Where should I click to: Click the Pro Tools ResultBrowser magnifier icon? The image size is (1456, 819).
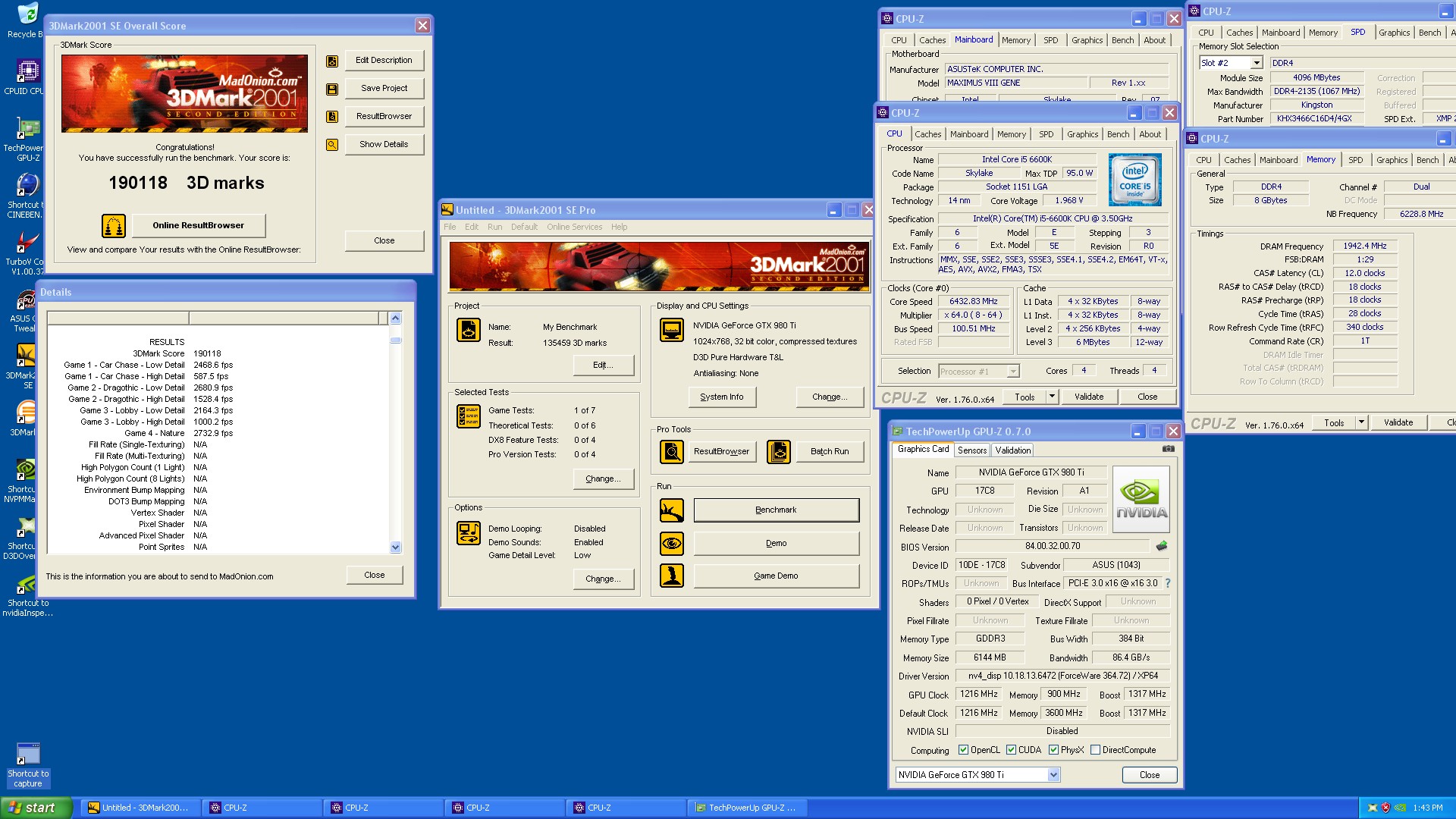(x=672, y=452)
